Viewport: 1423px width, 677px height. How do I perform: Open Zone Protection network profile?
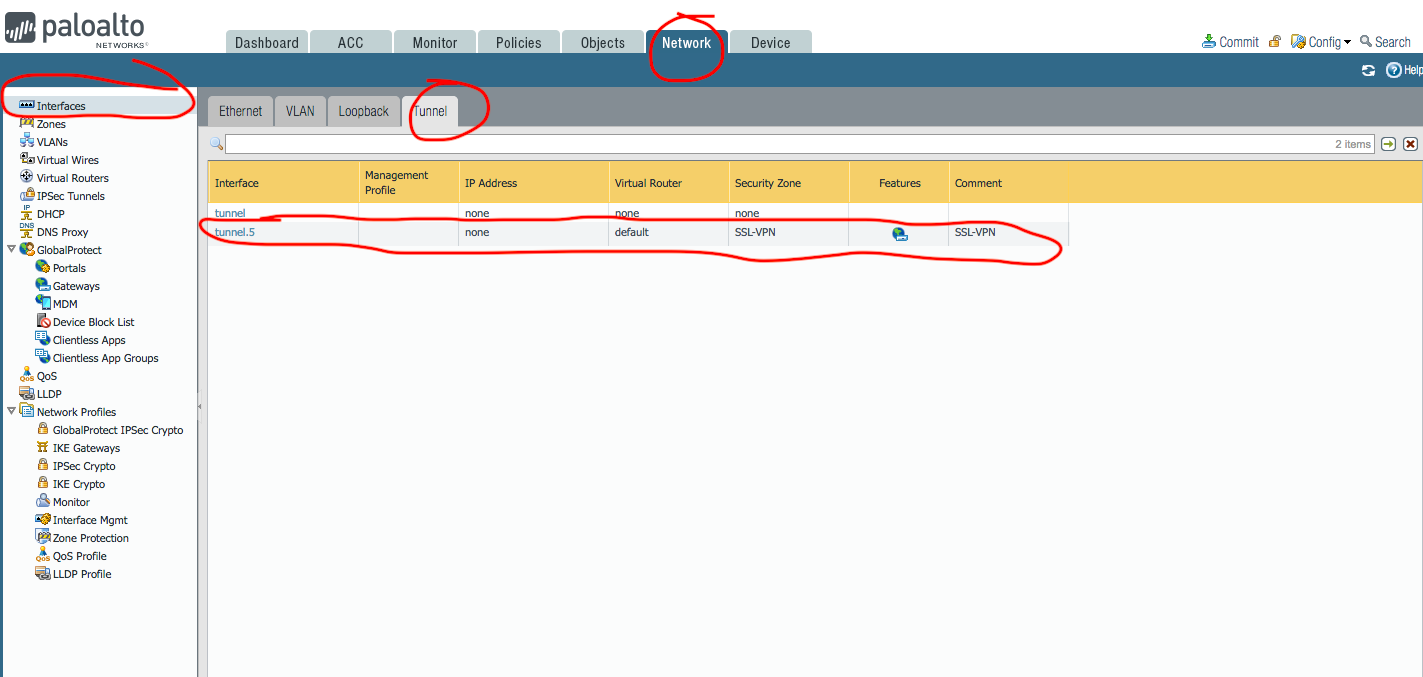pos(90,538)
